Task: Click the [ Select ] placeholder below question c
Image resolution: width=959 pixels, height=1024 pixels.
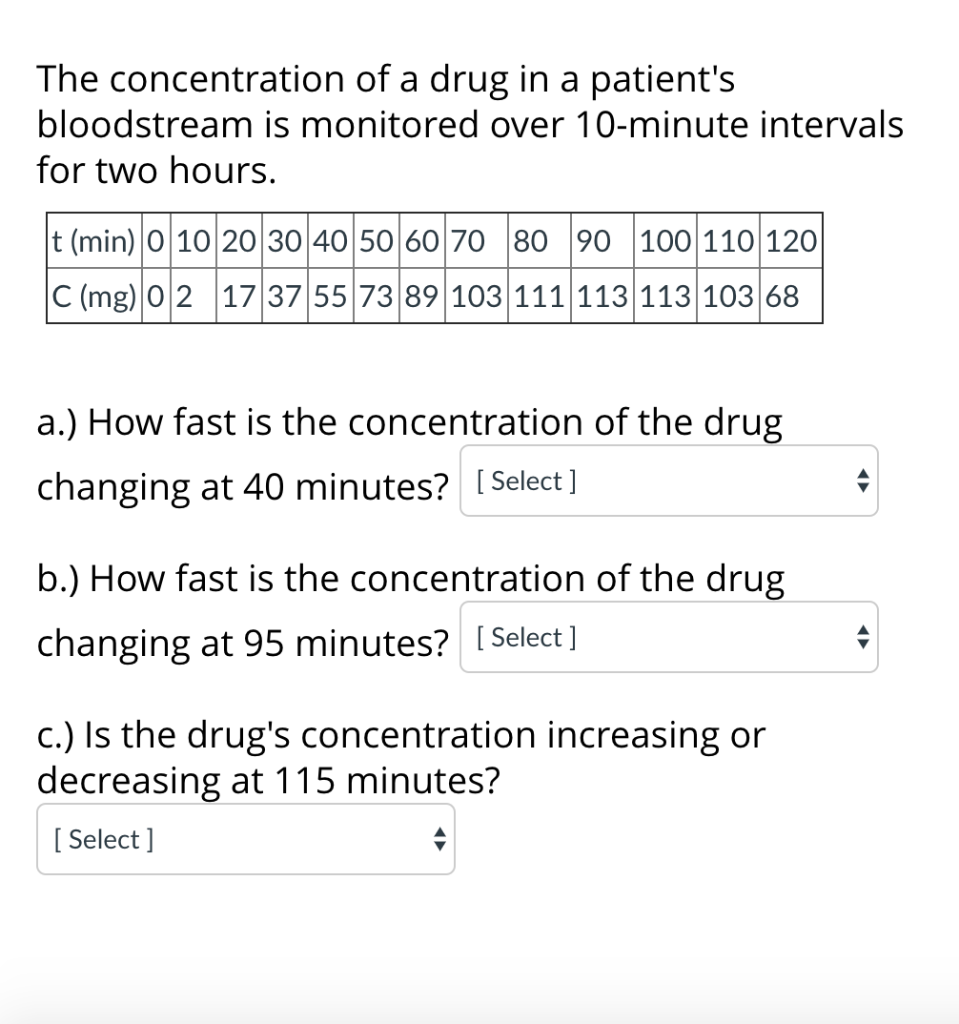Action: [x=102, y=839]
